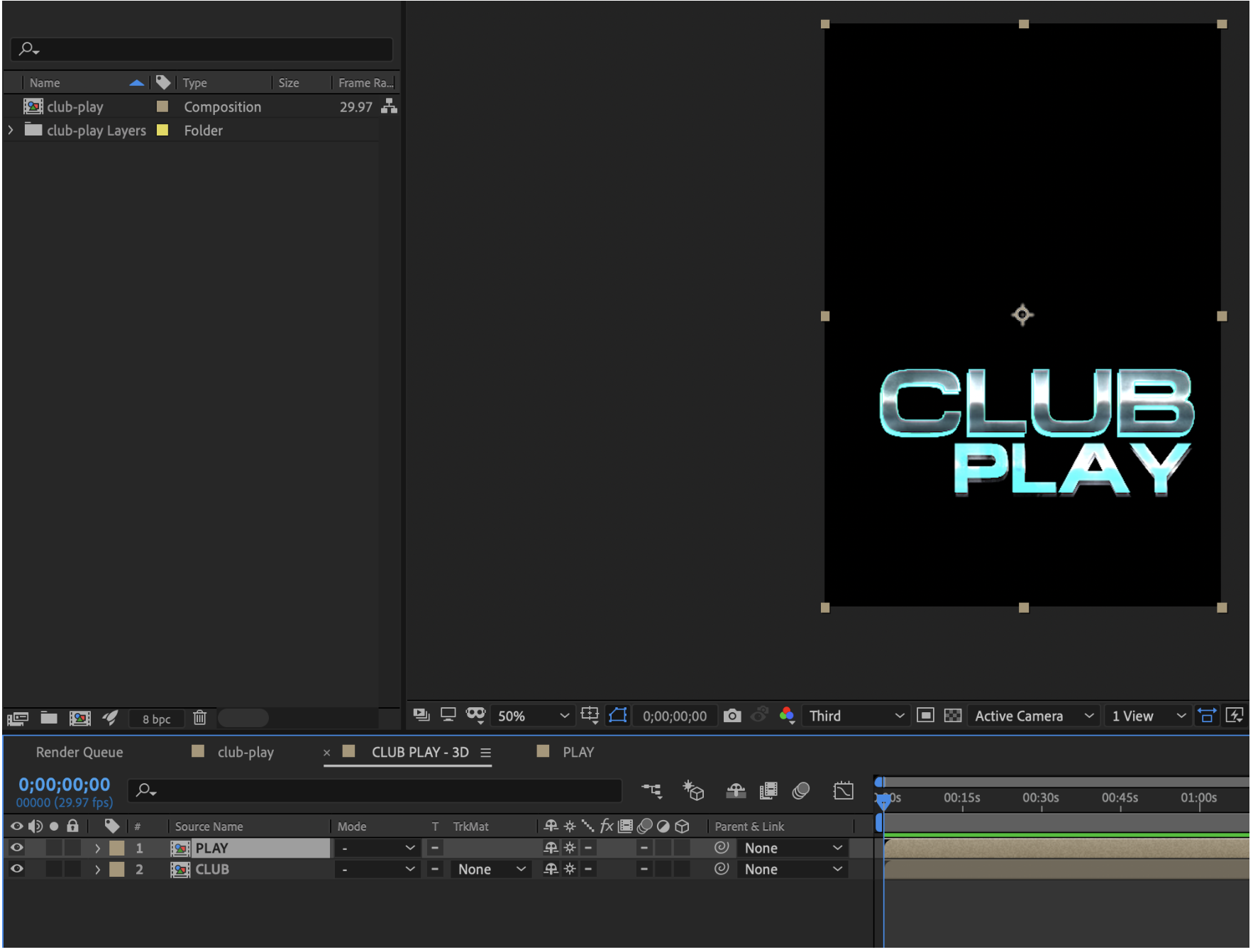Screen dimensions: 1253x952
Task: Open 1 View layout dropdown
Action: point(1148,716)
